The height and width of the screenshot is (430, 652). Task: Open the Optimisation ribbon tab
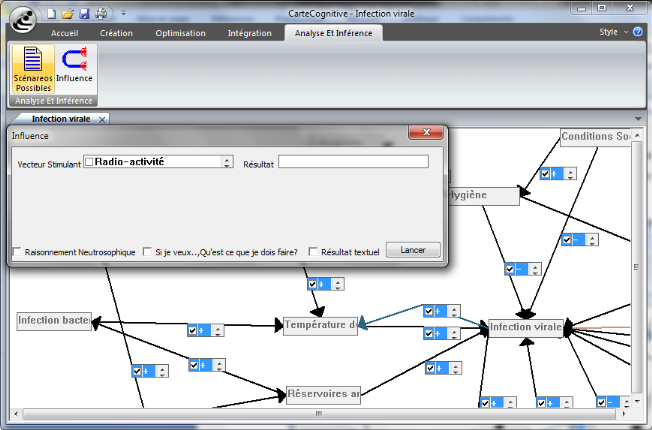(x=180, y=33)
